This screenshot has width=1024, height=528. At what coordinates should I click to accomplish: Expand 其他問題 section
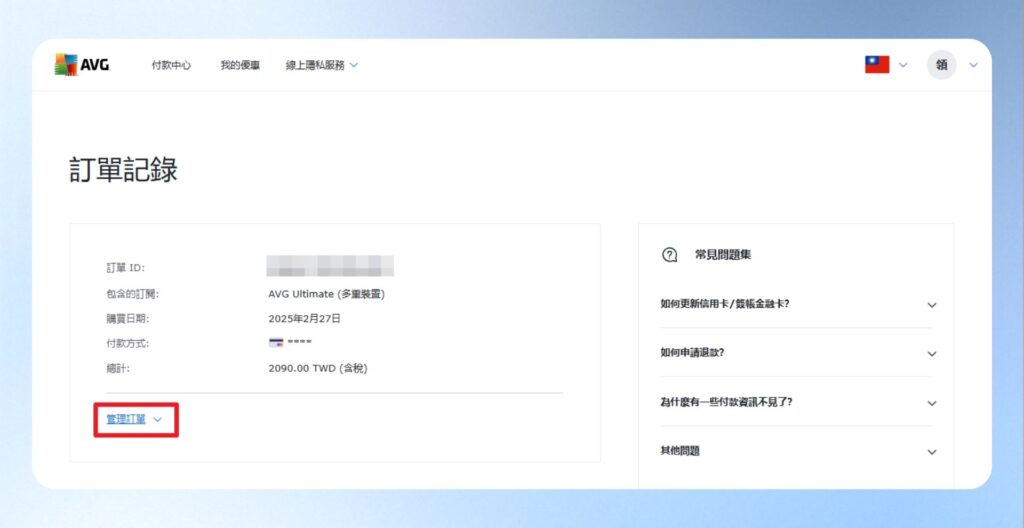(x=796, y=452)
